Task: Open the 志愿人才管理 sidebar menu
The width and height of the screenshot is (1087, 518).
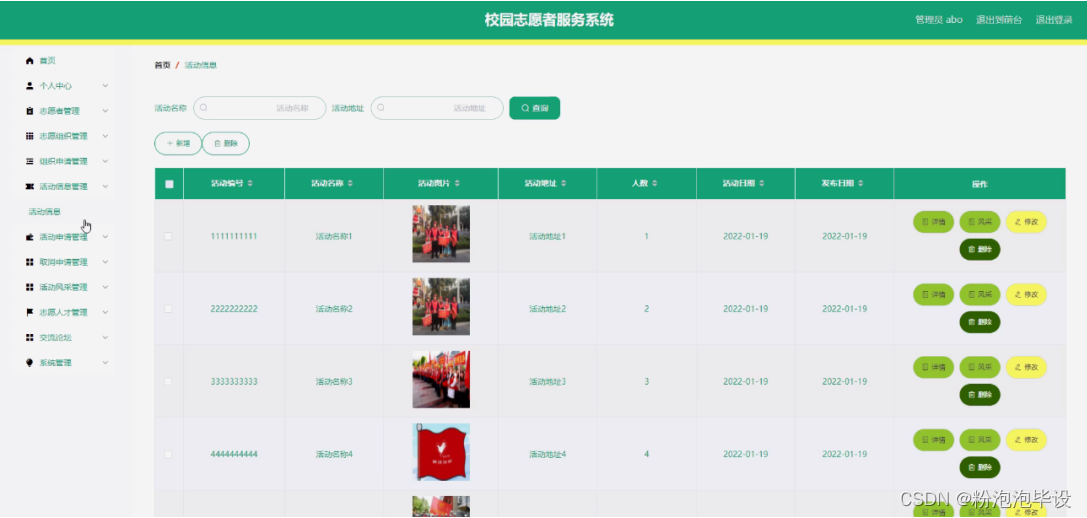Action: coord(64,312)
